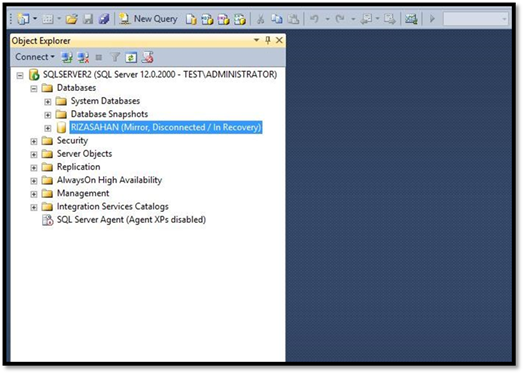
Task: Click the Database Engine Query icon
Action: point(191,19)
